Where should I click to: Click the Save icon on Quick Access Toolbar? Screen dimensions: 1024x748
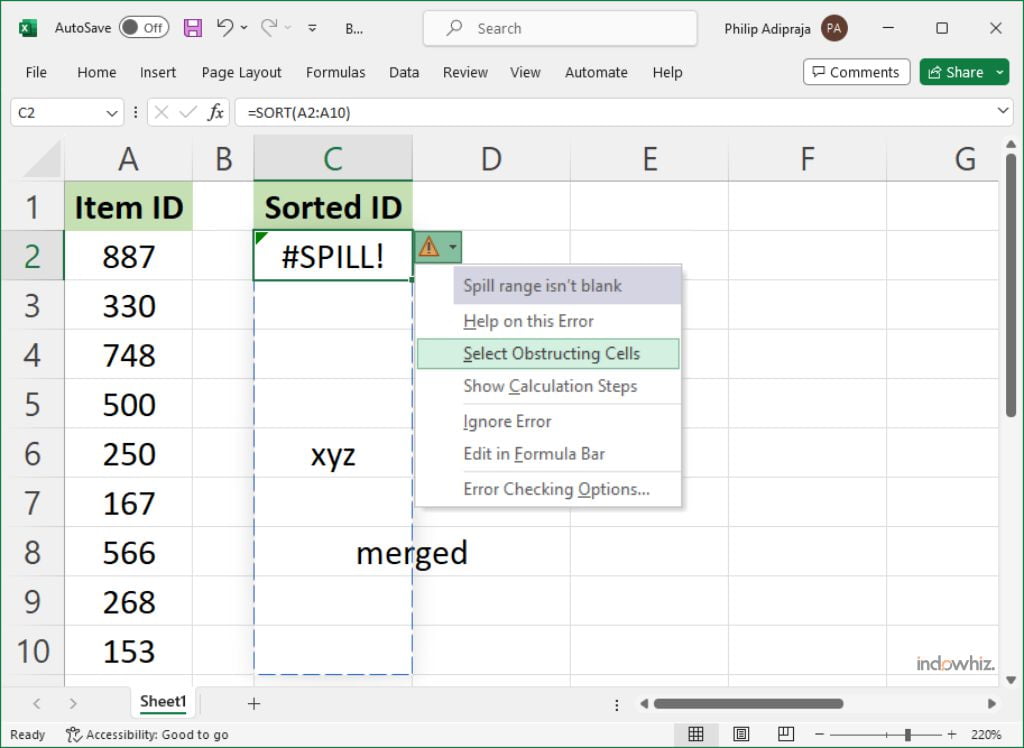[192, 28]
